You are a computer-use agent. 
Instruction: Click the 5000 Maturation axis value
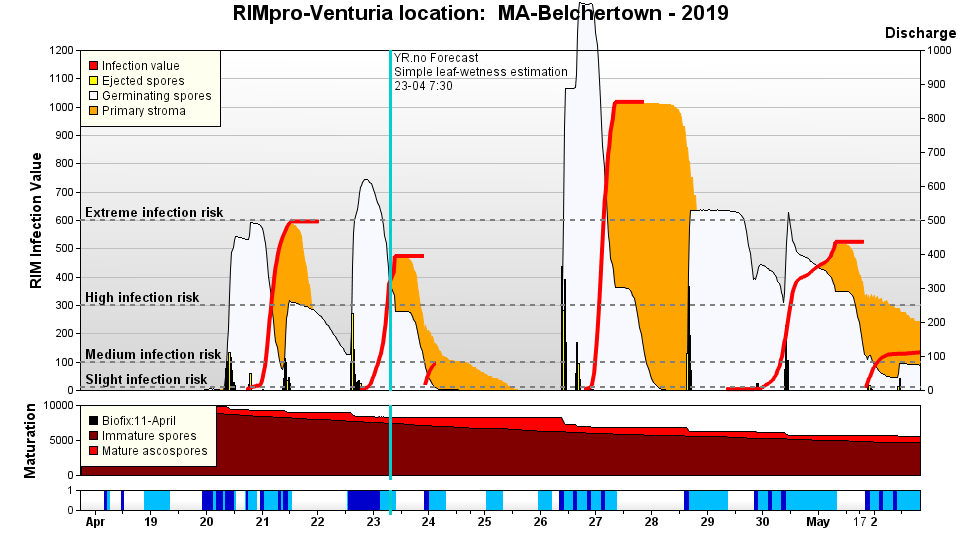tap(61, 440)
